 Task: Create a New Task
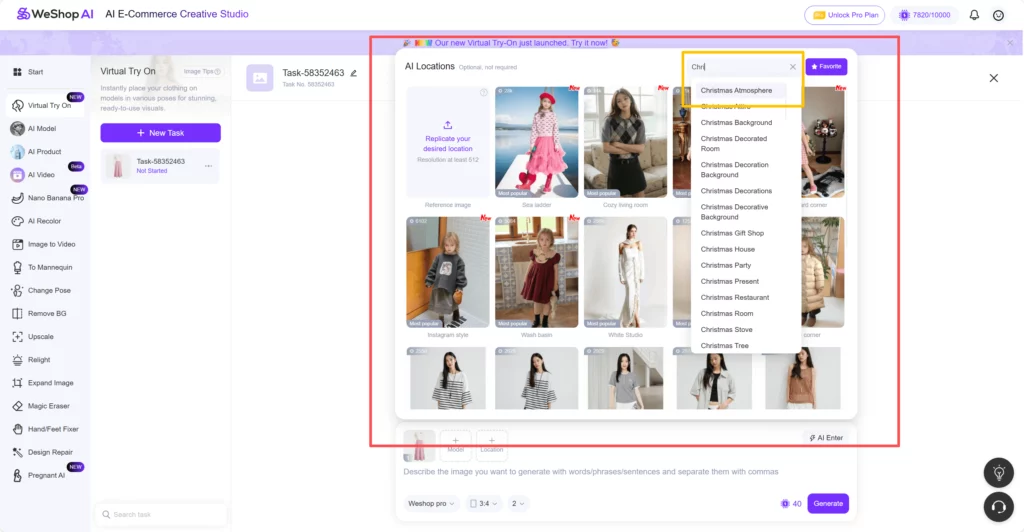[x=160, y=133]
